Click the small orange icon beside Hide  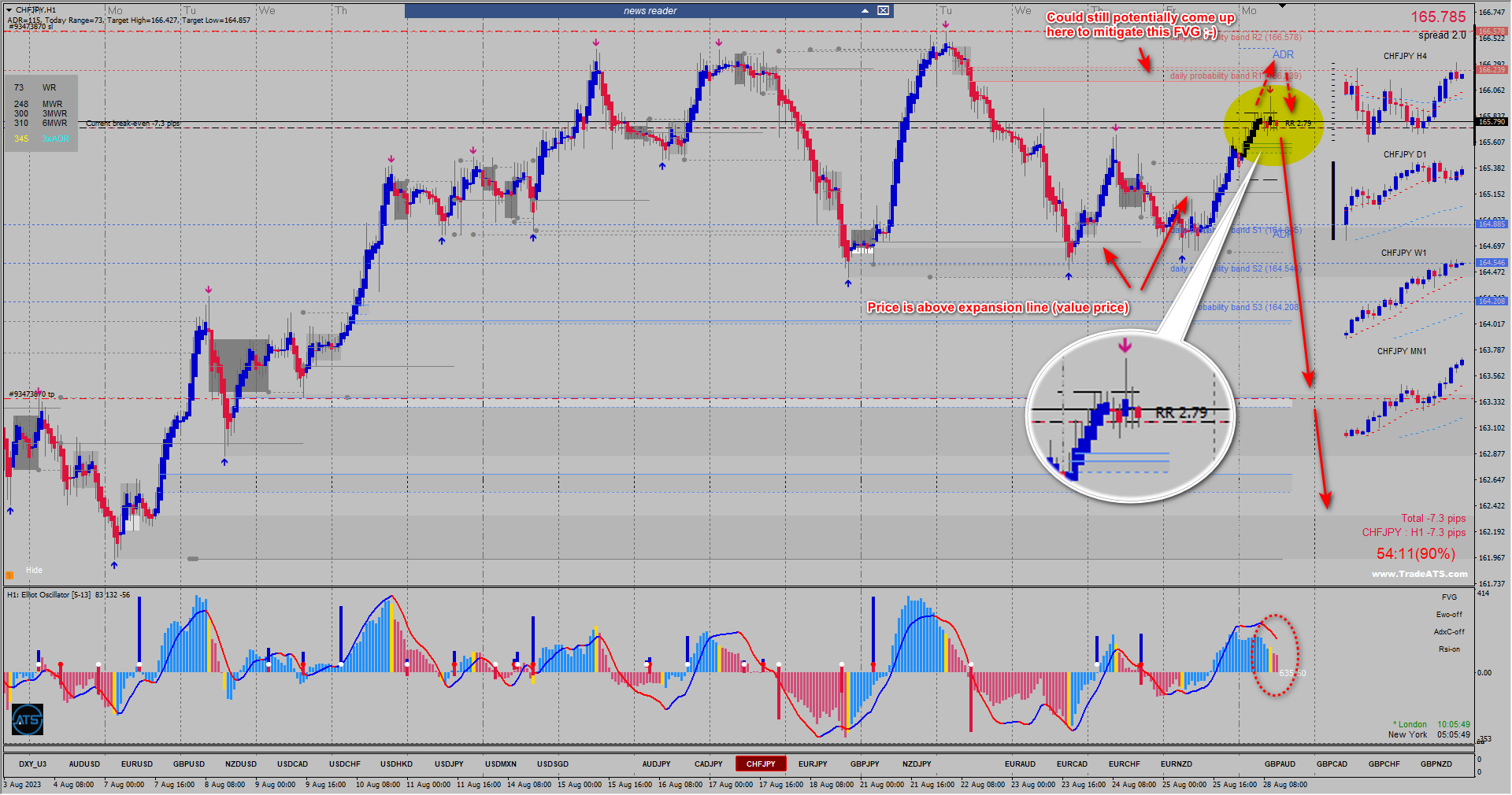tap(9, 575)
